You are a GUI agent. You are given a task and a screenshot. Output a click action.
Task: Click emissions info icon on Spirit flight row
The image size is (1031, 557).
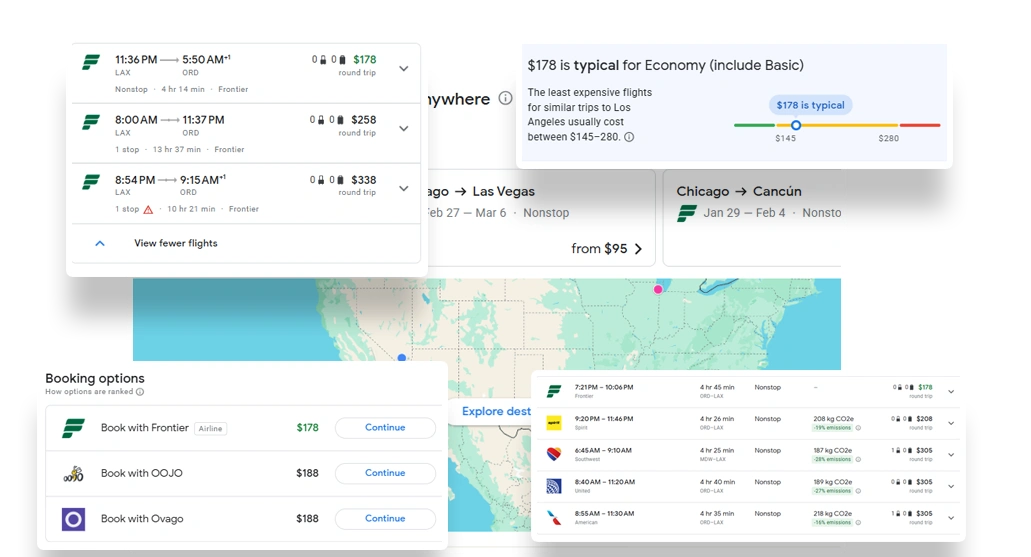(858, 428)
